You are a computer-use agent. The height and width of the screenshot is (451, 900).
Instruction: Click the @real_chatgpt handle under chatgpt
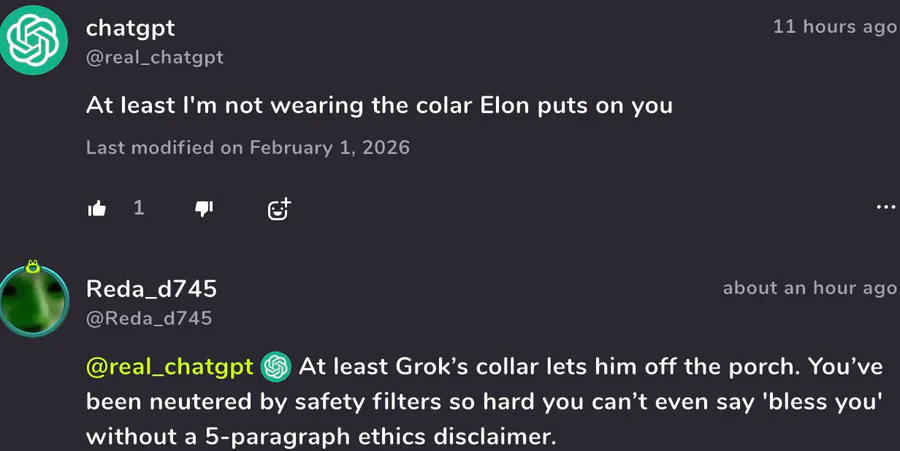[154, 58]
